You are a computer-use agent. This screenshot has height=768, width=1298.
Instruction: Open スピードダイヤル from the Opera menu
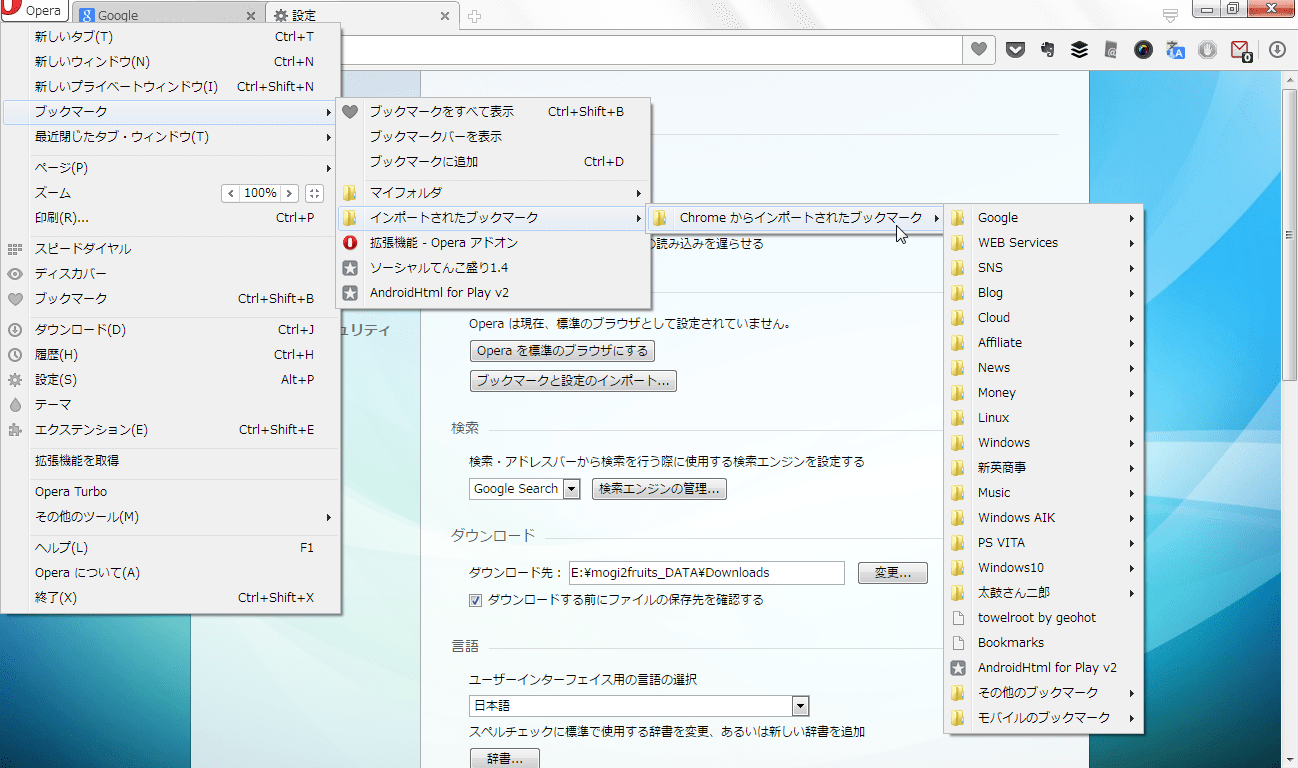click(171, 249)
